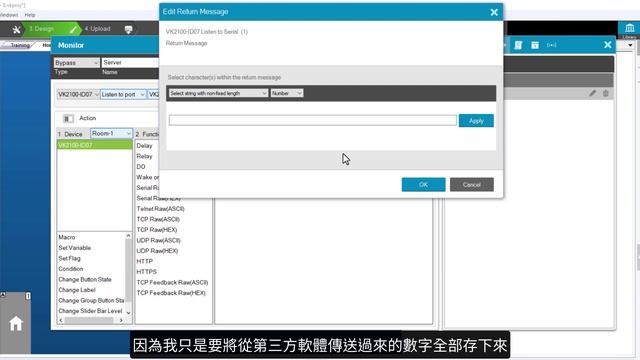This screenshot has width=640, height=360.
Task: Open the Library icon at top right
Action: click(x=629, y=28)
